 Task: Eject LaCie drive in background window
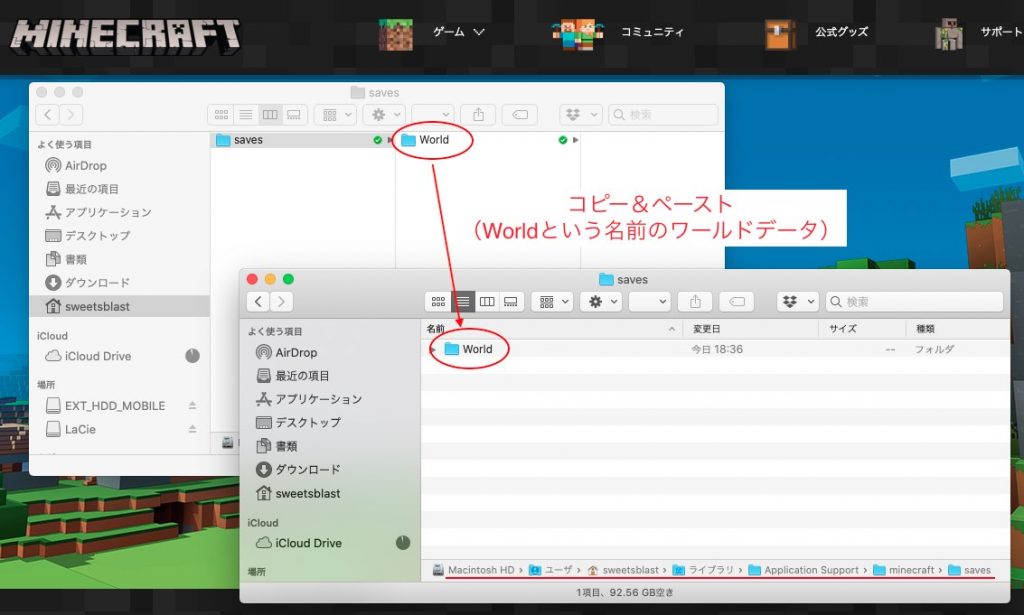coord(193,430)
